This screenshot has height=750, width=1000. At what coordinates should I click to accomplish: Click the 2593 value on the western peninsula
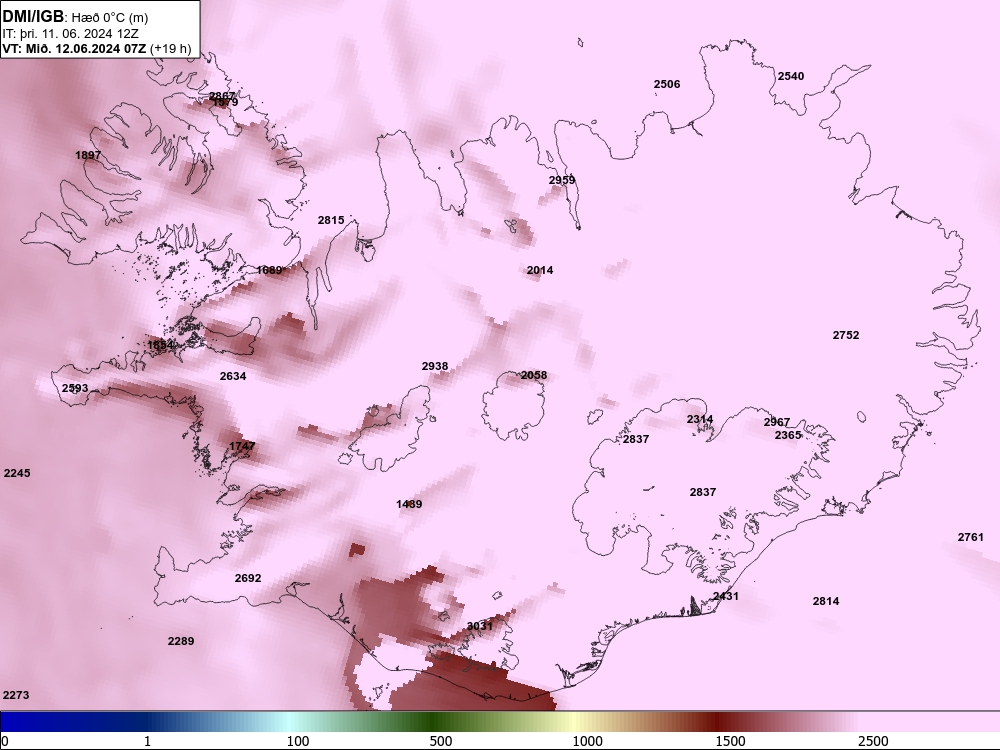click(x=75, y=388)
